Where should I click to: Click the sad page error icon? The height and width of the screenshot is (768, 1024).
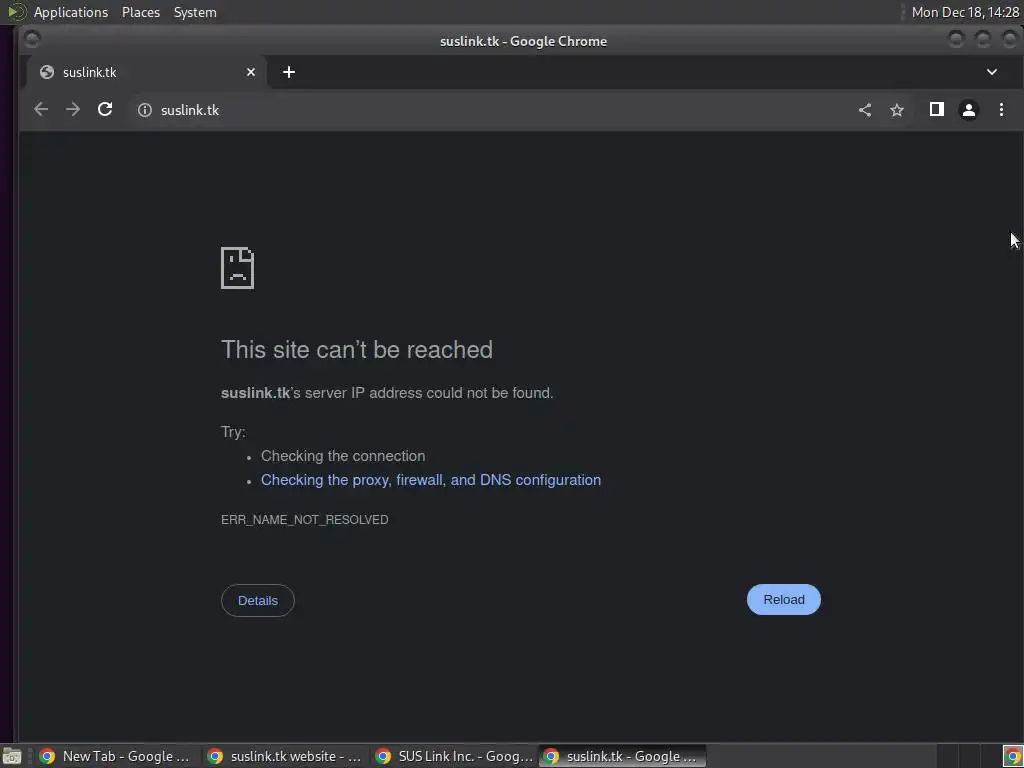pos(238,268)
